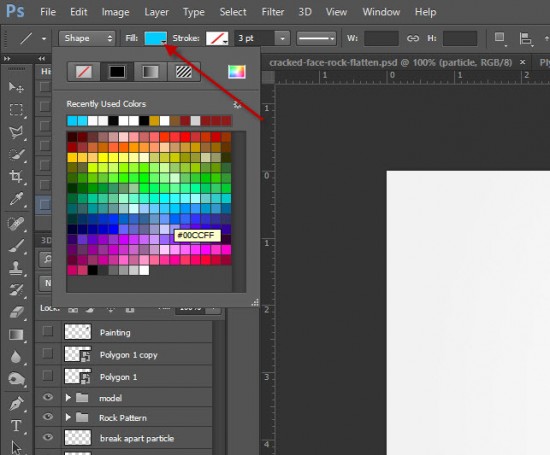Screen dimensions: 550x455
Task: Click the Width input field
Action: tap(381, 38)
